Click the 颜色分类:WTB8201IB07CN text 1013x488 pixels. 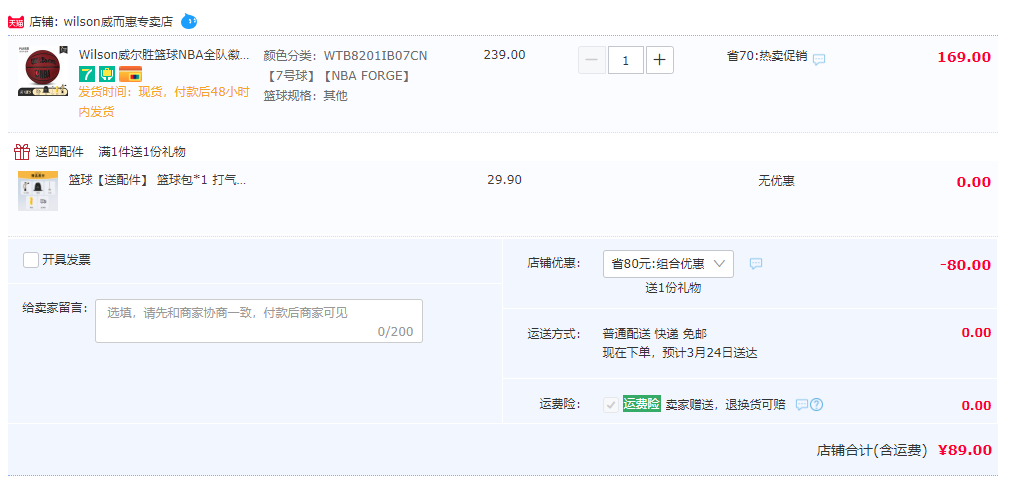(x=346, y=56)
